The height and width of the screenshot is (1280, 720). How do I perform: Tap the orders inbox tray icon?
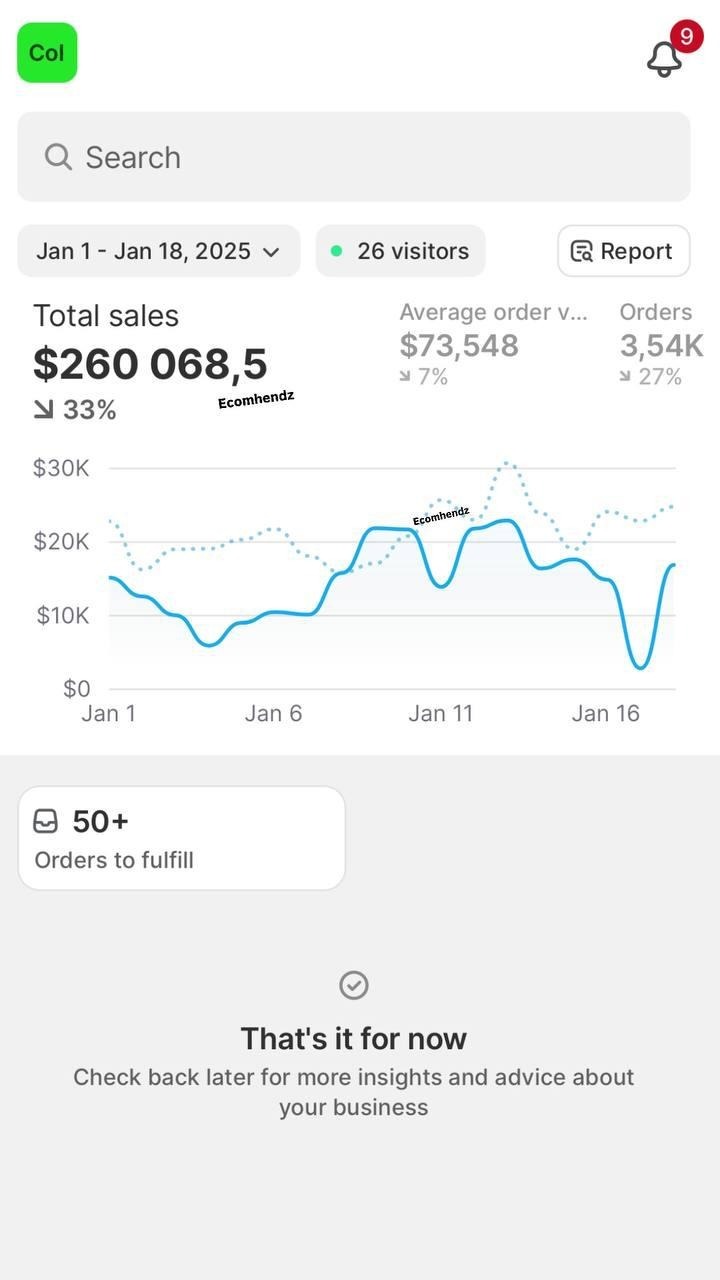point(46,821)
